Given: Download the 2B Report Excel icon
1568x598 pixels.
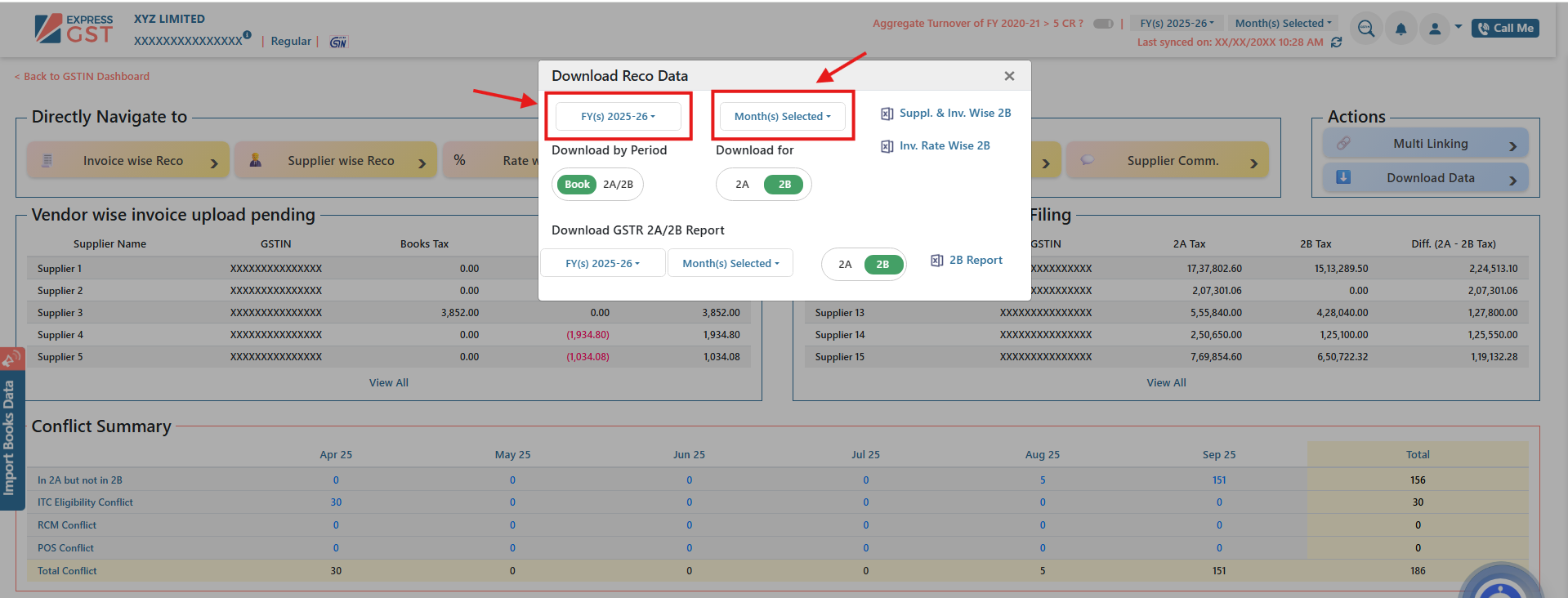Looking at the screenshot, I should [x=937, y=261].
